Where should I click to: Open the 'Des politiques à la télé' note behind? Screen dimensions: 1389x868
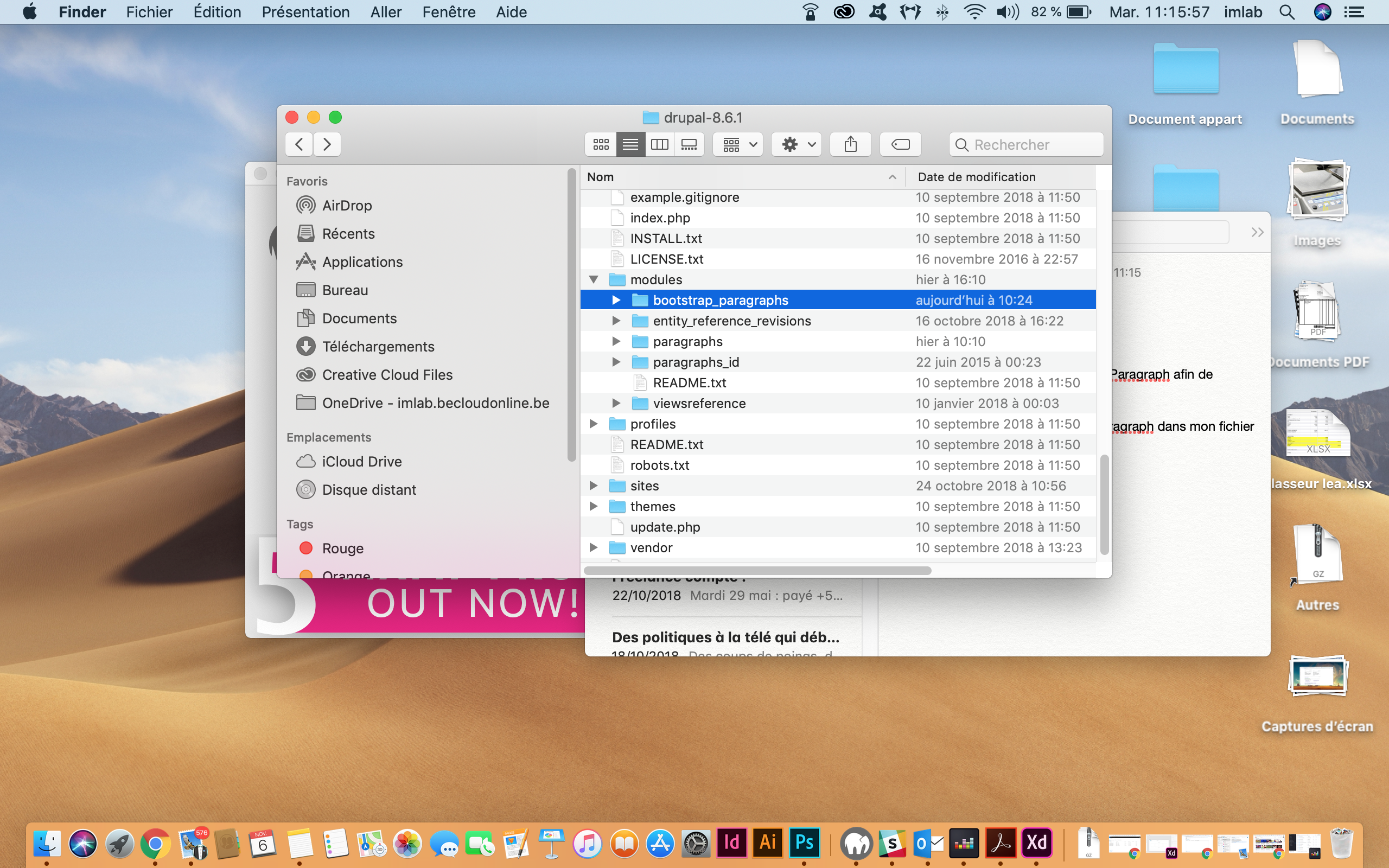pos(726,637)
